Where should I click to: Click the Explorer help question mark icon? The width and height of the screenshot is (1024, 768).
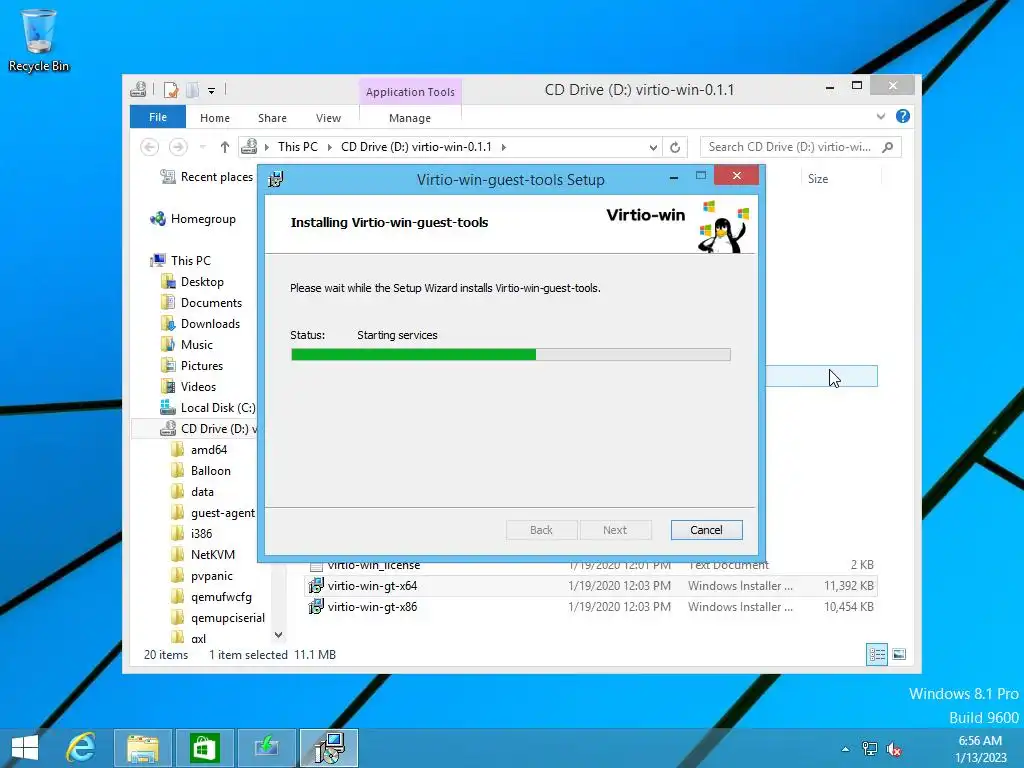[x=903, y=116]
